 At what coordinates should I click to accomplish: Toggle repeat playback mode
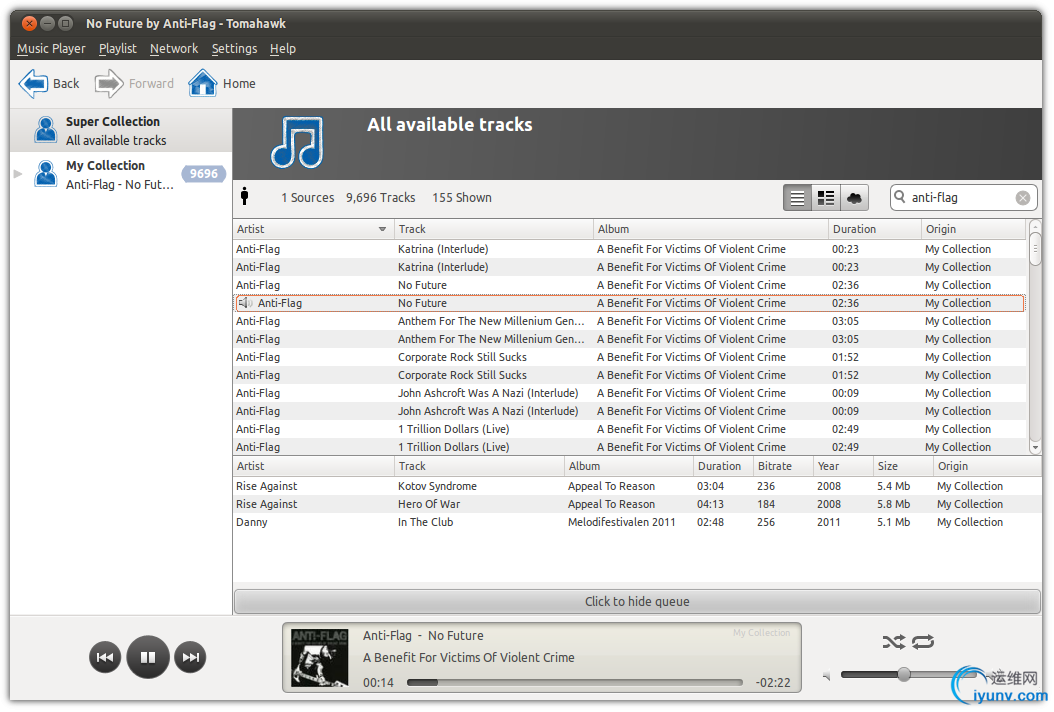coord(923,642)
